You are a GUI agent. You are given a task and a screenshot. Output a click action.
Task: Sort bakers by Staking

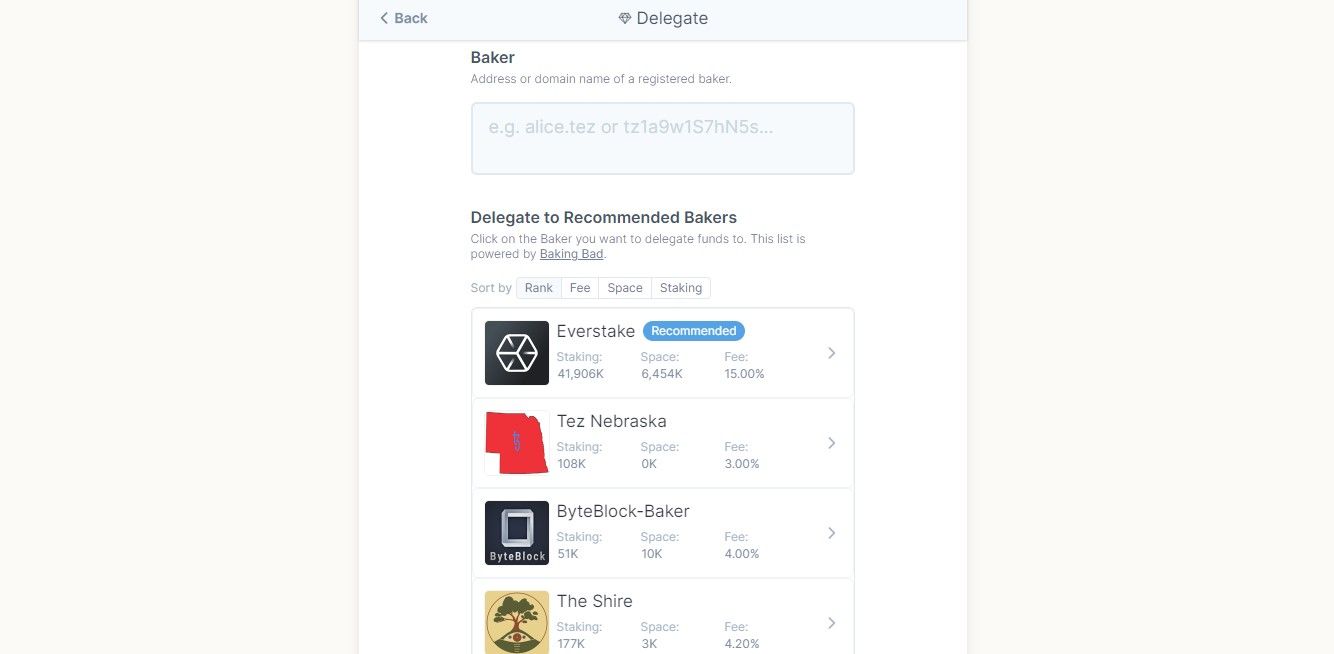(x=681, y=288)
